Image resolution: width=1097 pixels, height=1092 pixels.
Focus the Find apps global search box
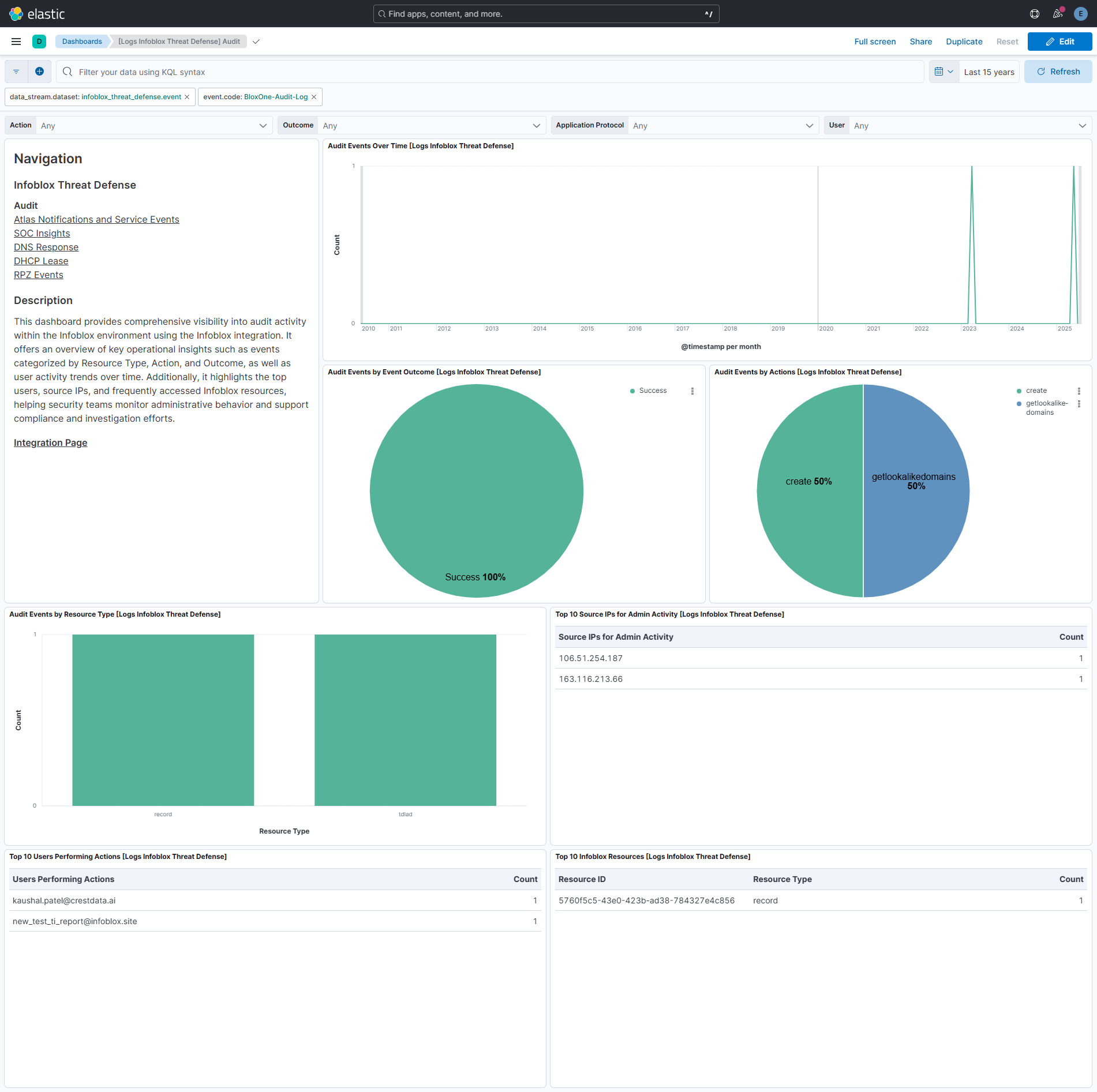(546, 14)
